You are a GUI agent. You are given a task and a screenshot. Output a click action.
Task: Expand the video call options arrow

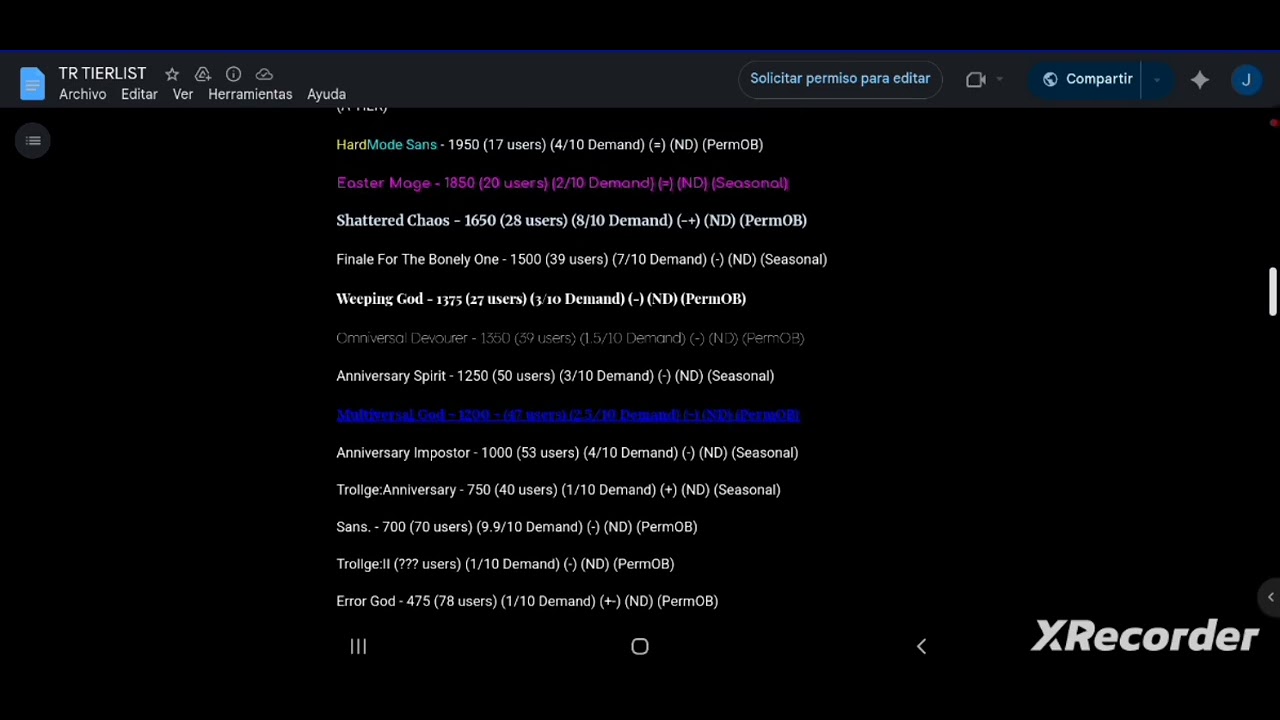pos(999,80)
